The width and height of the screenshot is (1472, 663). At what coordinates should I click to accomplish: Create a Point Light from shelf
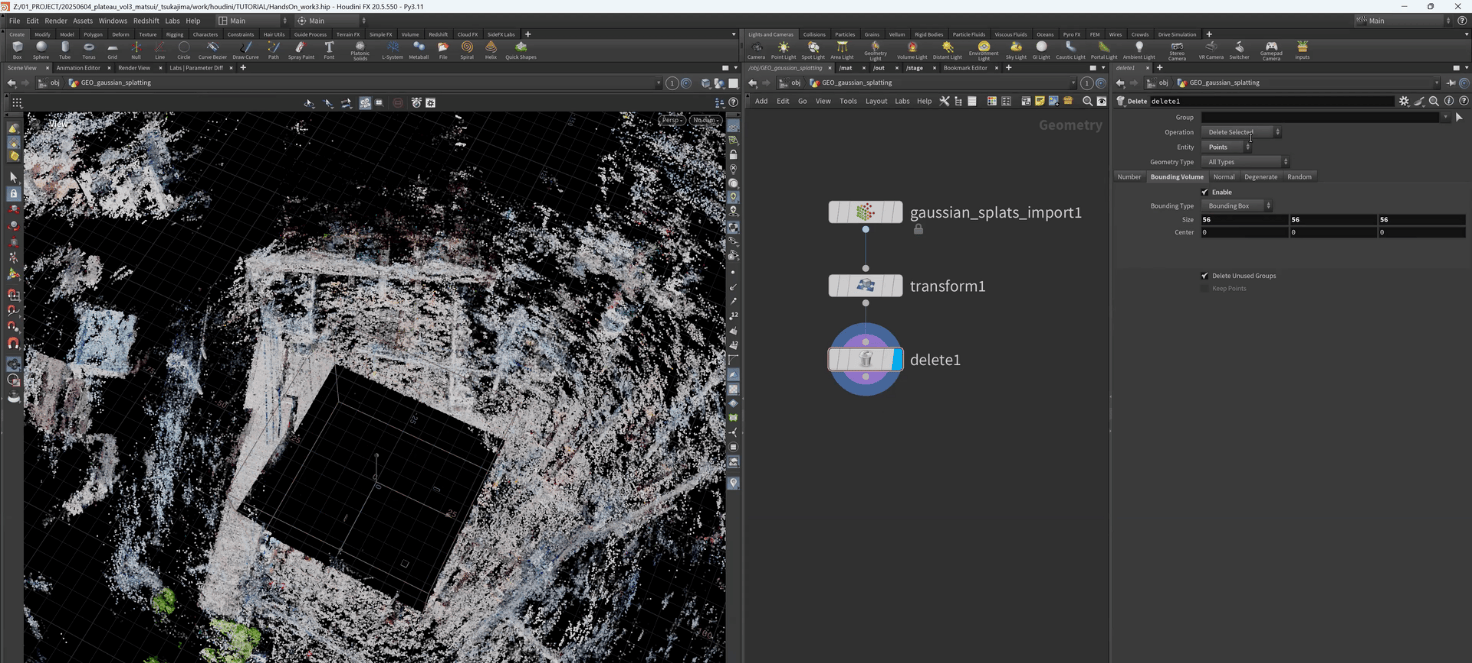click(783, 49)
